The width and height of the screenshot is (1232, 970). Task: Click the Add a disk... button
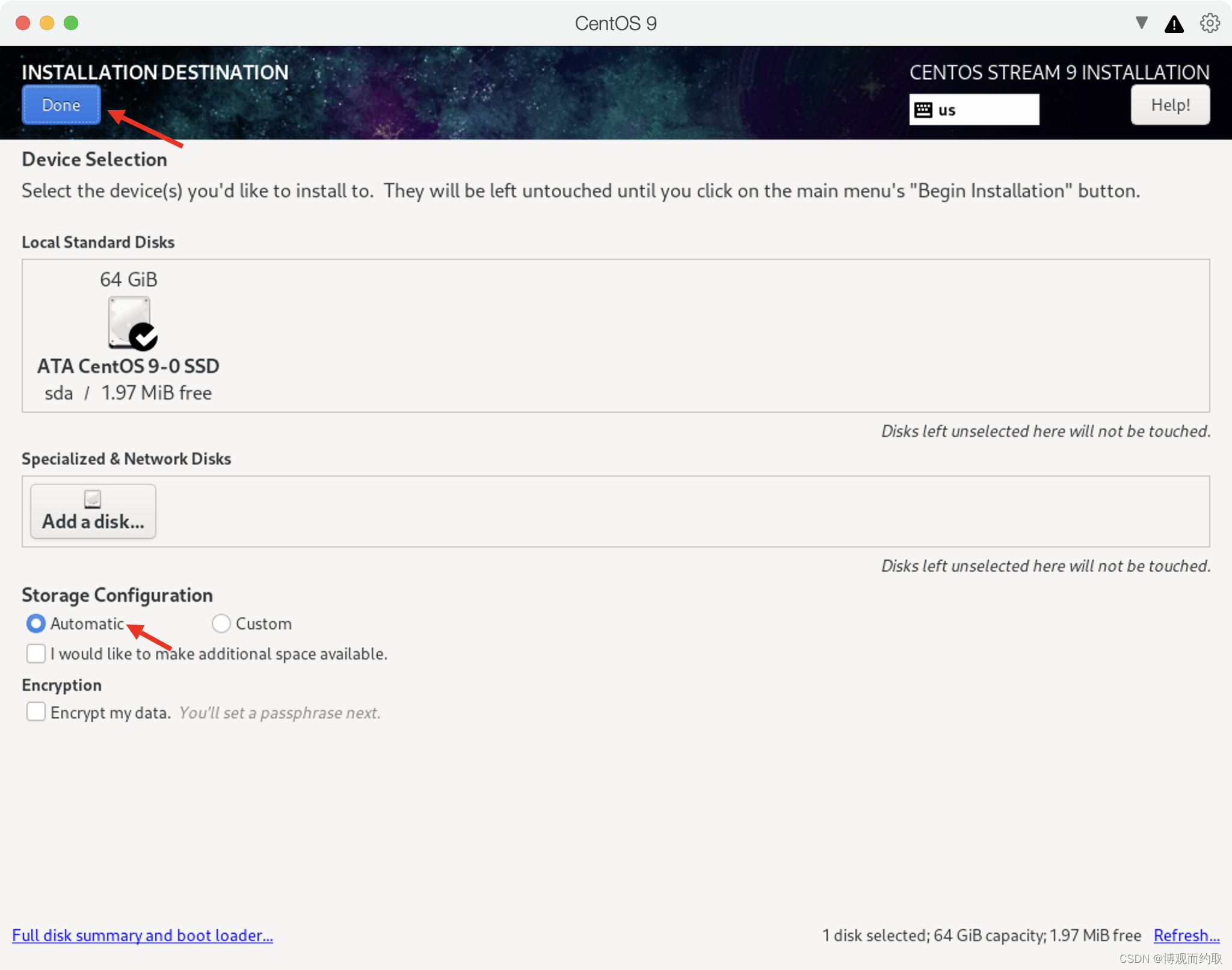(x=93, y=511)
